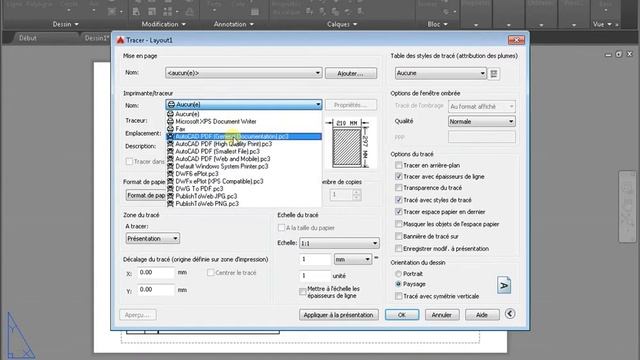Check Mettre à l'échelle les épaisseurs de ligne
The height and width of the screenshot is (360, 640).
click(303, 292)
